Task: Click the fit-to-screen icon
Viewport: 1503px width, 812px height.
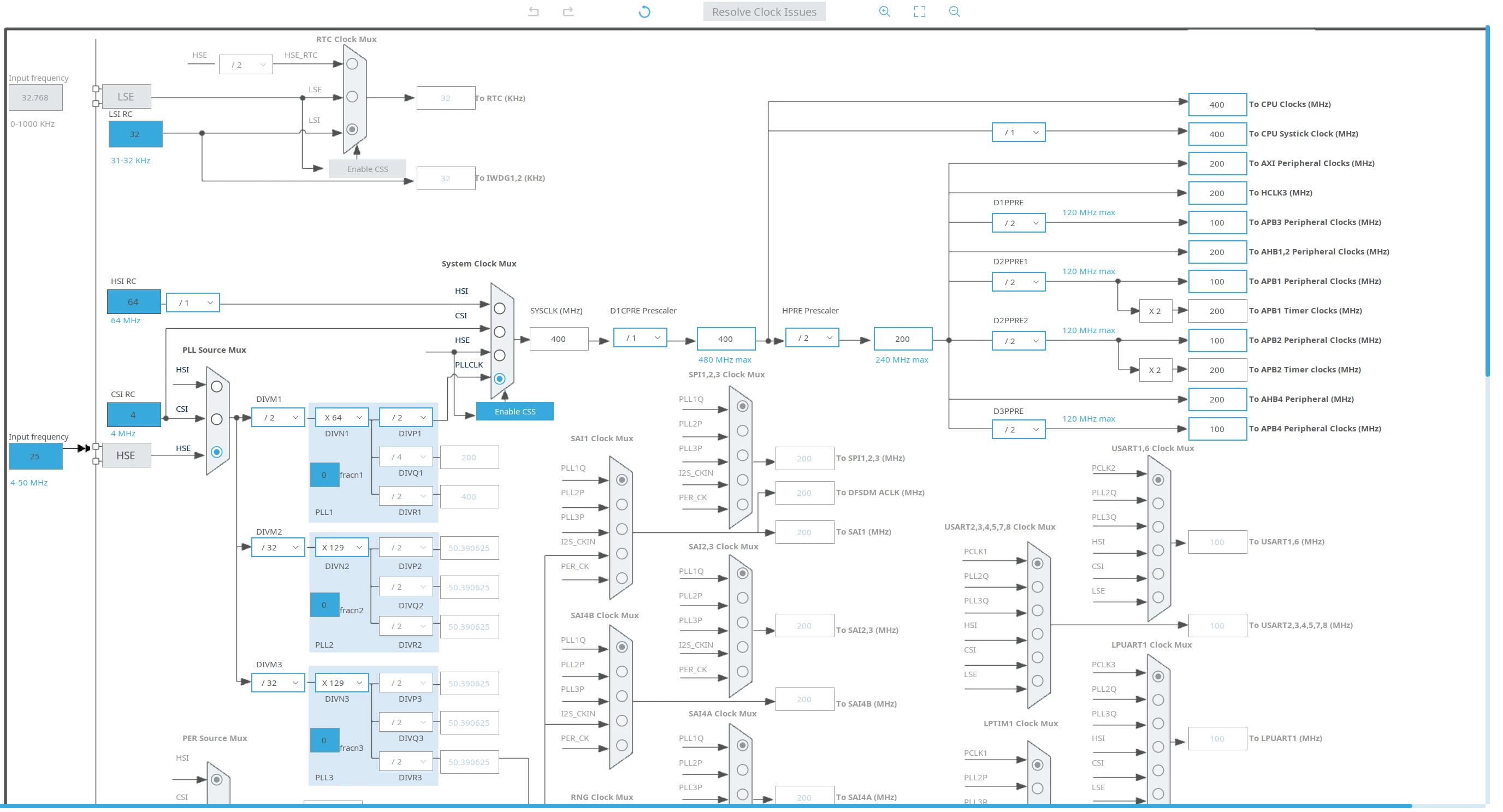Action: (x=920, y=11)
